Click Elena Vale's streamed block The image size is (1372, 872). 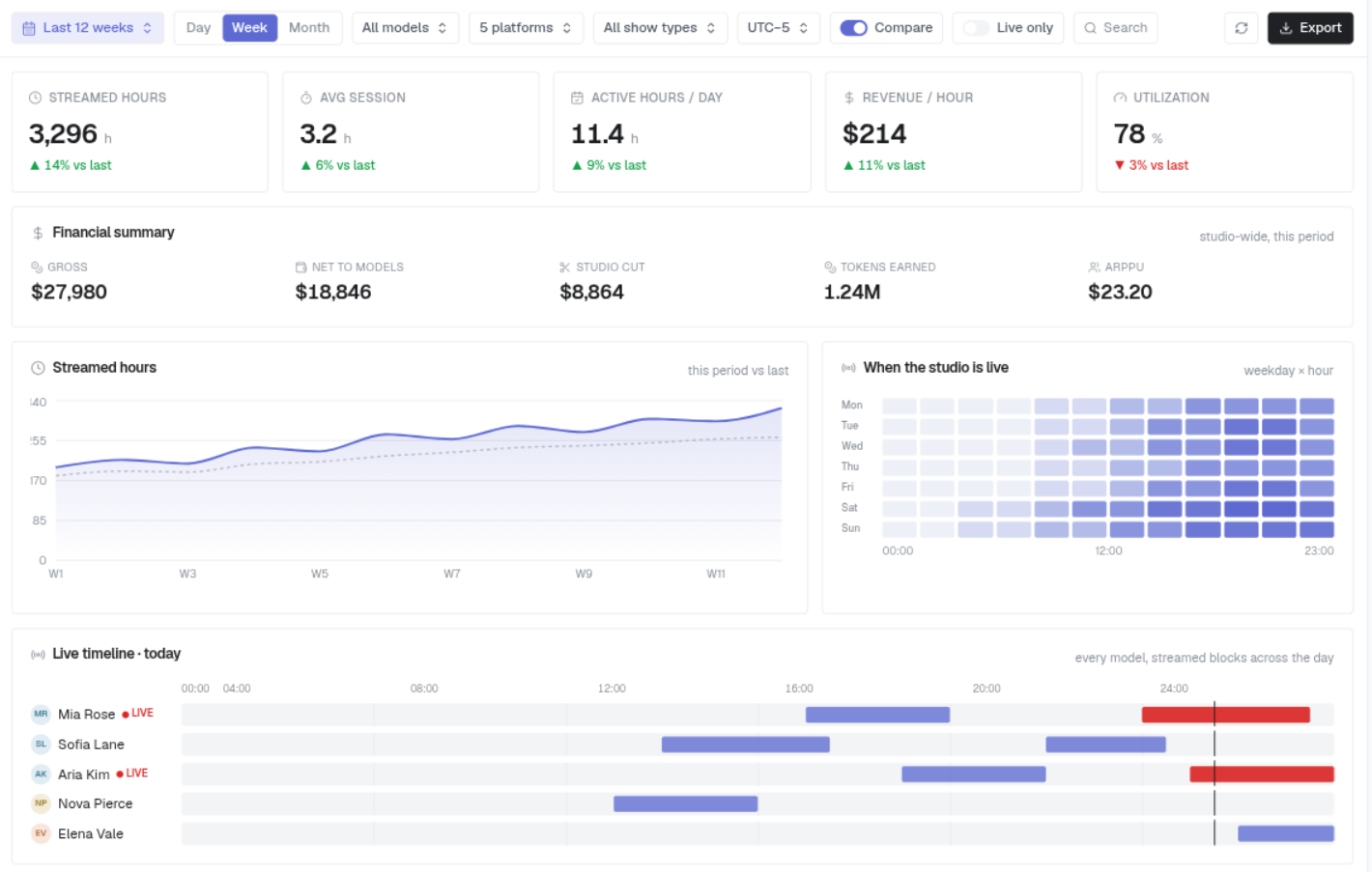[x=1286, y=833]
